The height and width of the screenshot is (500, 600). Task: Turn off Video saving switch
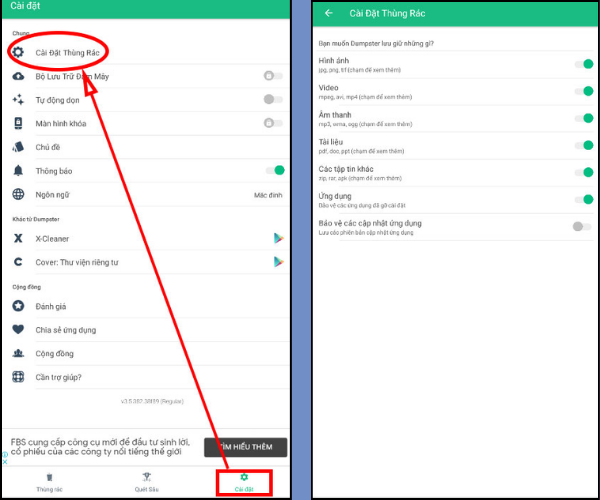tap(584, 91)
